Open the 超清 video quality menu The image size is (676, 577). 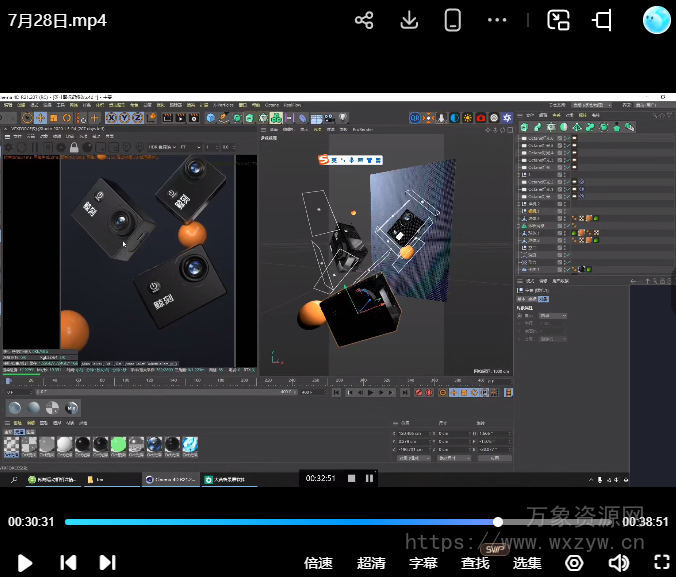pyautogui.click(x=371, y=563)
